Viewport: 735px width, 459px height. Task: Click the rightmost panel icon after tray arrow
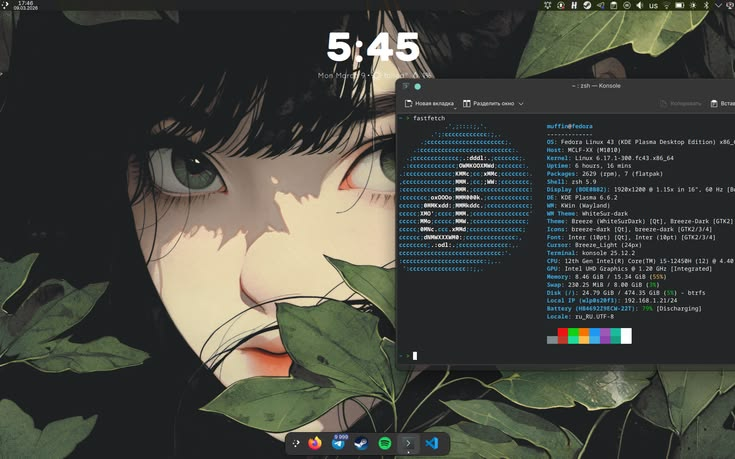point(730,5)
